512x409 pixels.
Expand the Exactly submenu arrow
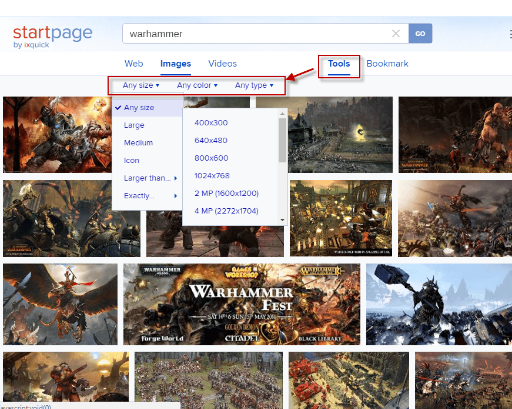coord(175,196)
